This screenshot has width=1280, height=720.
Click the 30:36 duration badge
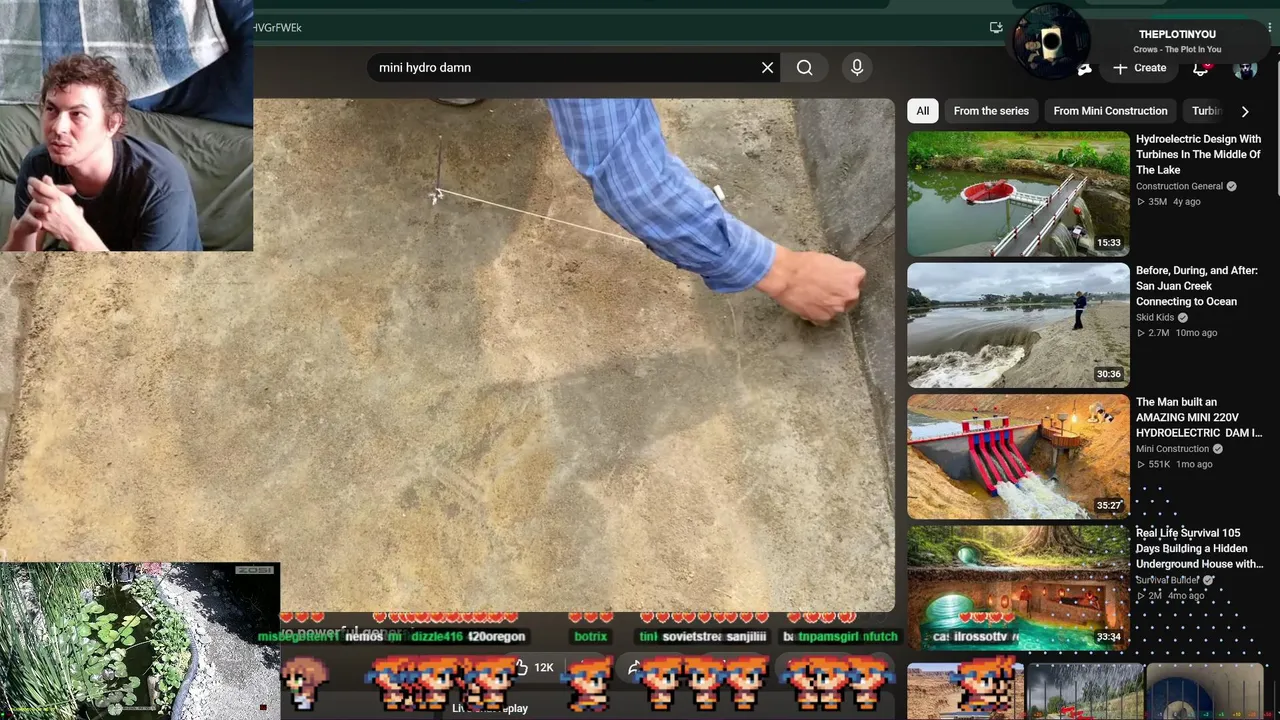tap(1108, 374)
